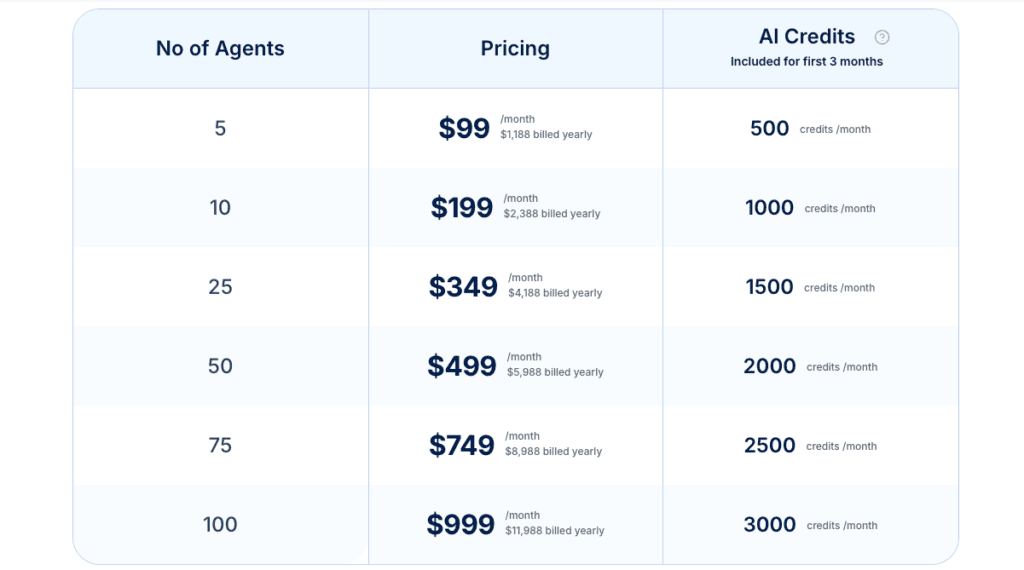The height and width of the screenshot is (570, 1024).
Task: Click the $499 monthly price
Action: coord(462,366)
